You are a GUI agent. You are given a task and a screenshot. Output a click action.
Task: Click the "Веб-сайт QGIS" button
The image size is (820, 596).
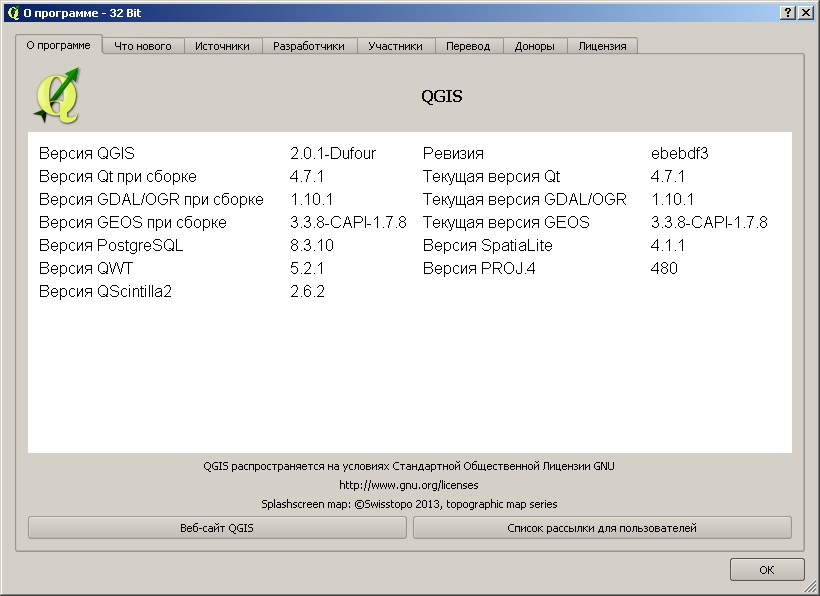coord(217,527)
